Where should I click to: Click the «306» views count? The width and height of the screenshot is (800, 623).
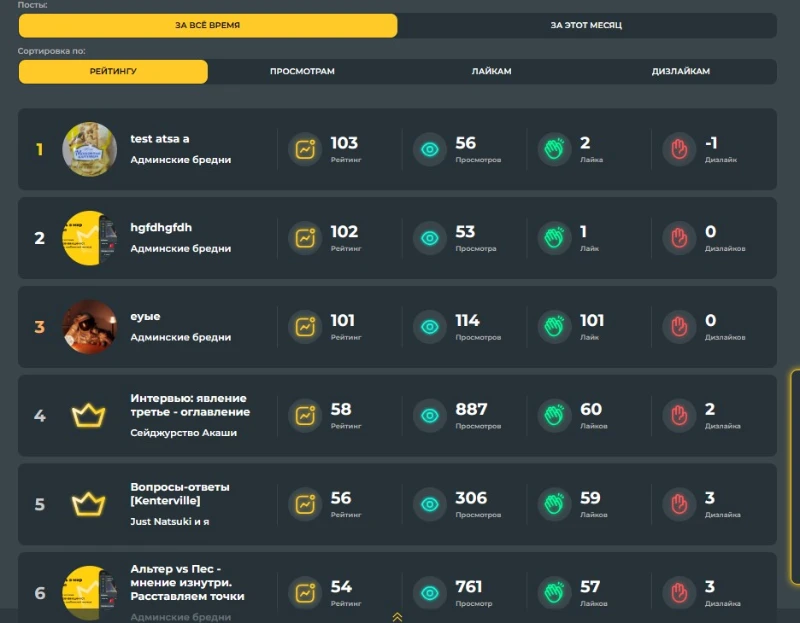[x=471, y=498]
